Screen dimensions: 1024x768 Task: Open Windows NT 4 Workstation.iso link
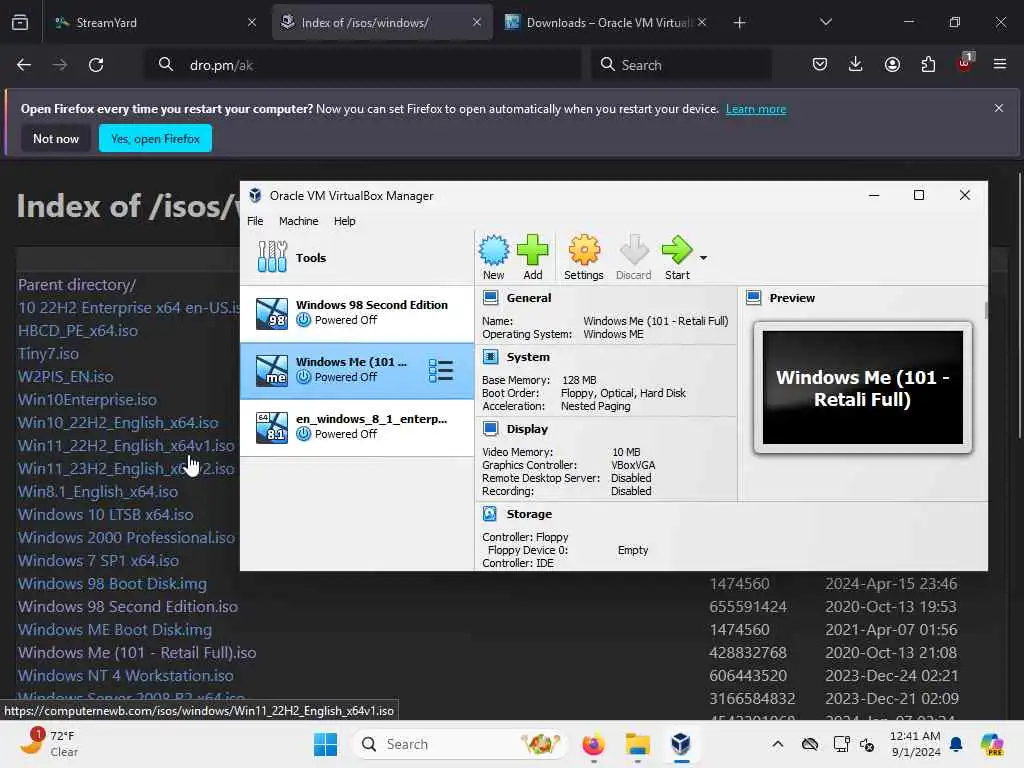(125, 675)
